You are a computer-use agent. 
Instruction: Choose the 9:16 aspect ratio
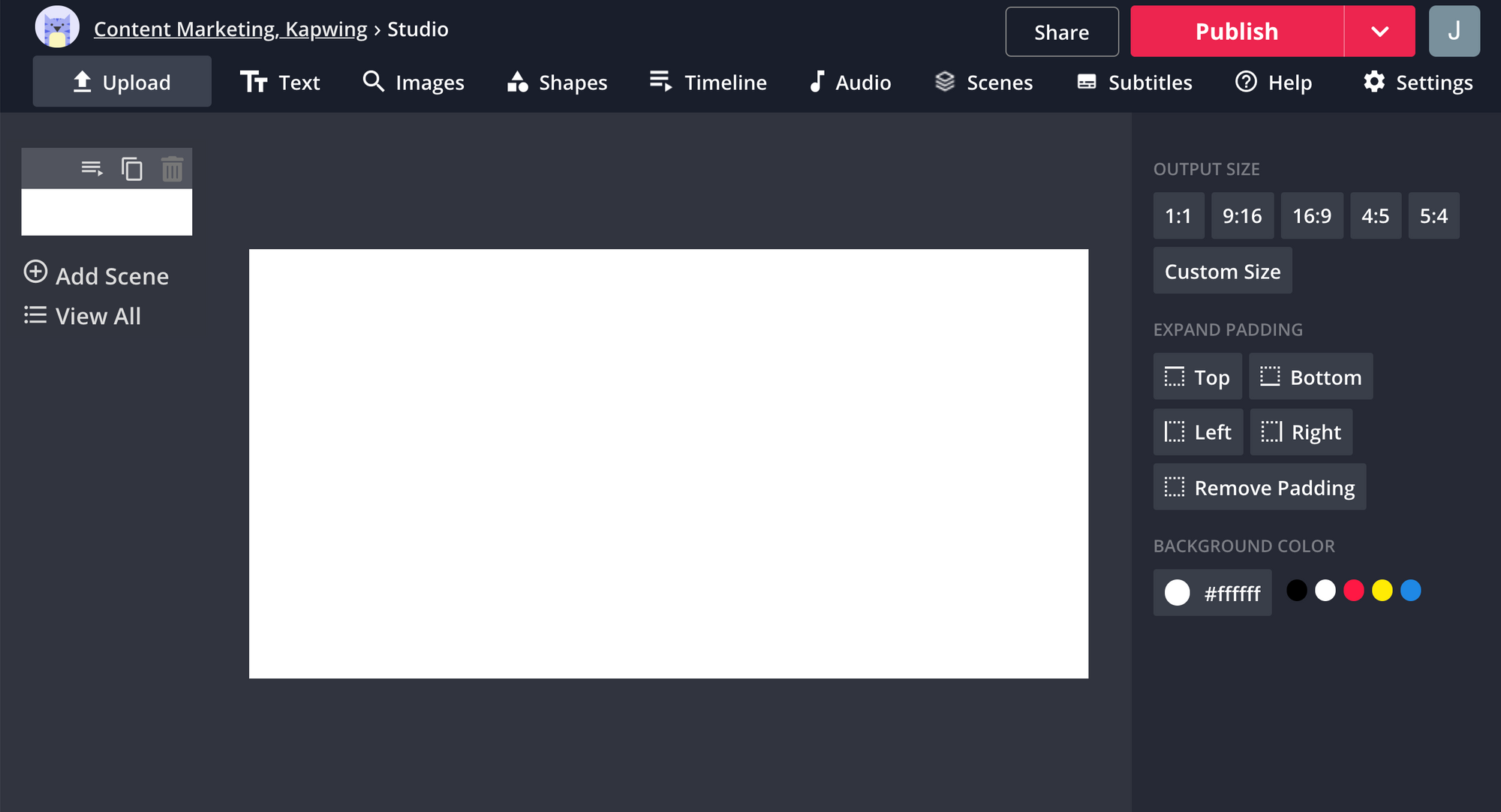[x=1242, y=216]
